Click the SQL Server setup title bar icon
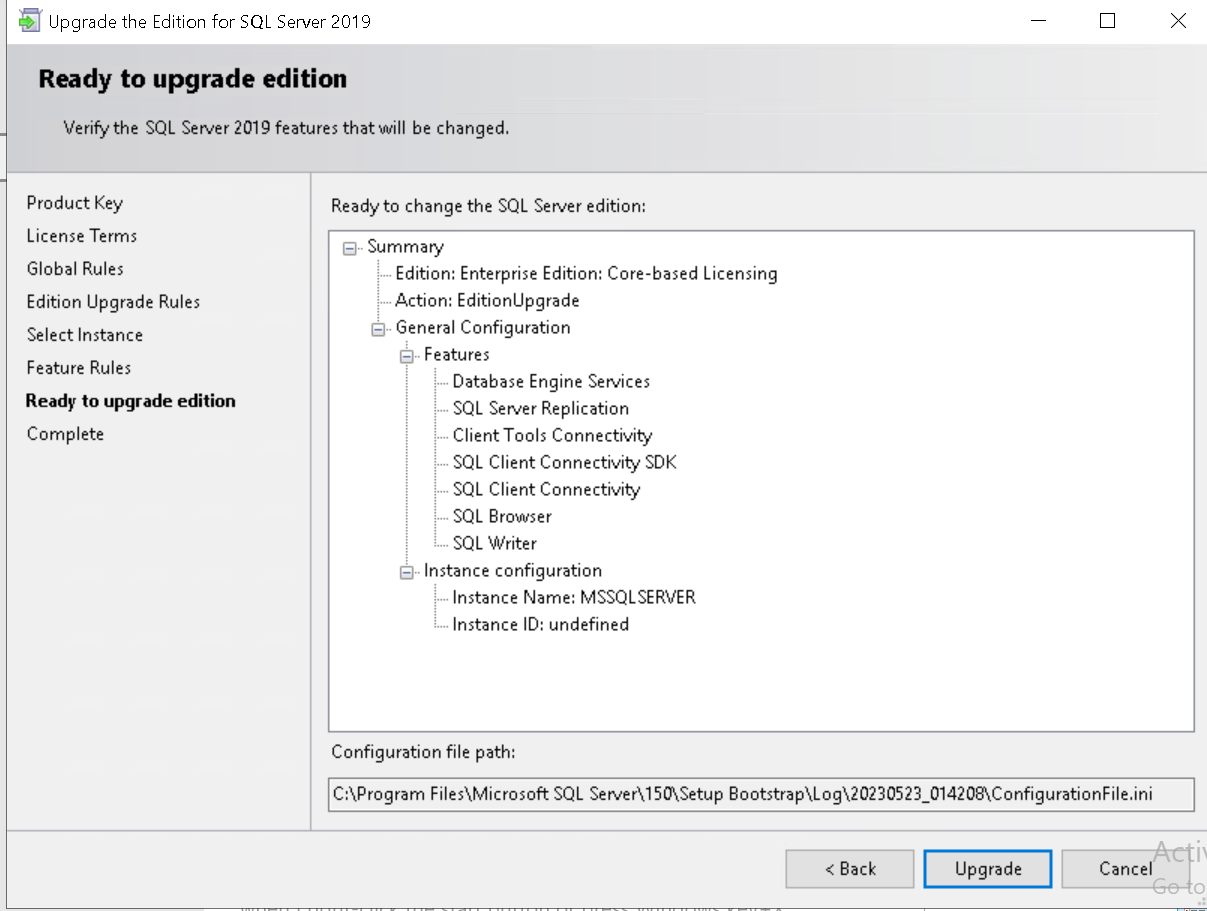The image size is (1207, 911). coord(30,21)
